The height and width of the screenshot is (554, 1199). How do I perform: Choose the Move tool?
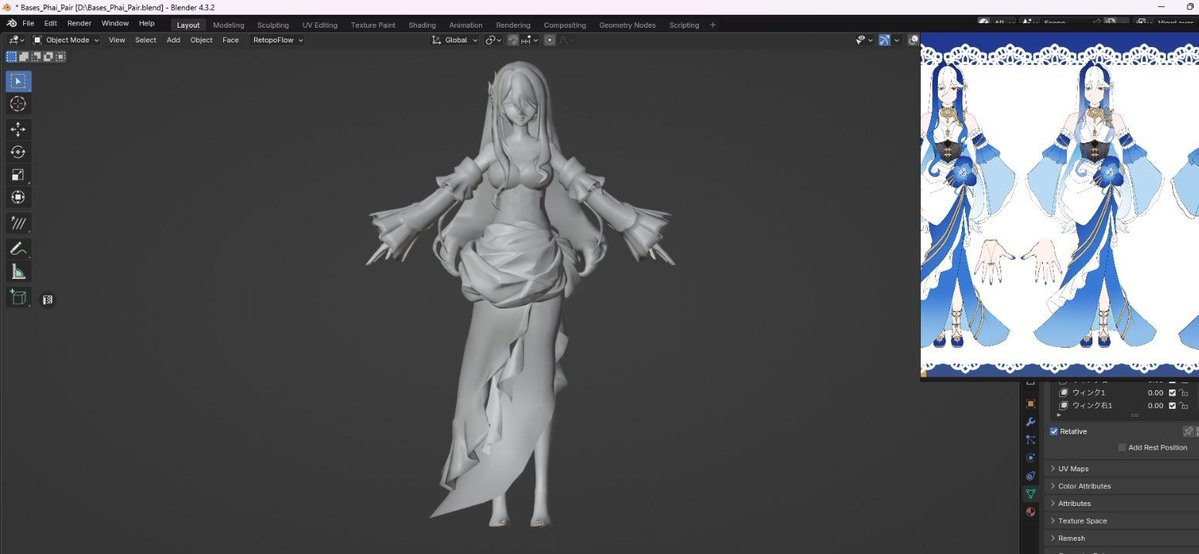point(18,129)
